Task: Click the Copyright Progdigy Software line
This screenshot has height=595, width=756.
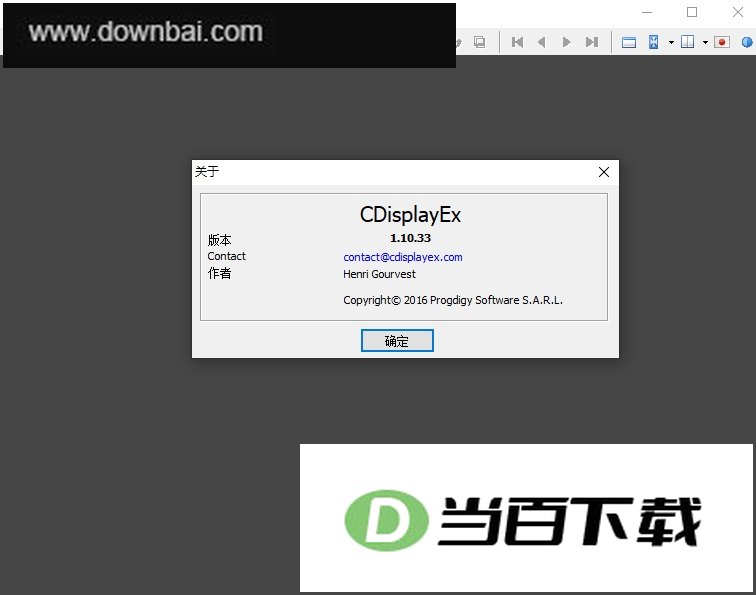Action: click(453, 300)
